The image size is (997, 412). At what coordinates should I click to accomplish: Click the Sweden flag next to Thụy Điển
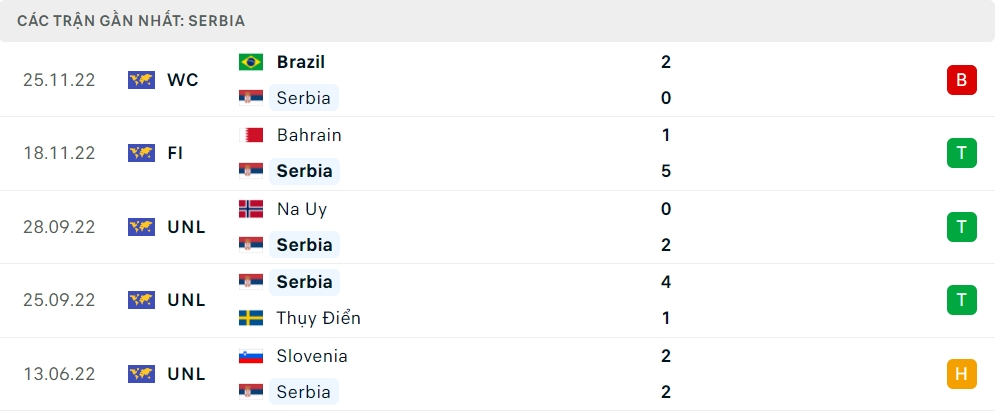tap(251, 318)
